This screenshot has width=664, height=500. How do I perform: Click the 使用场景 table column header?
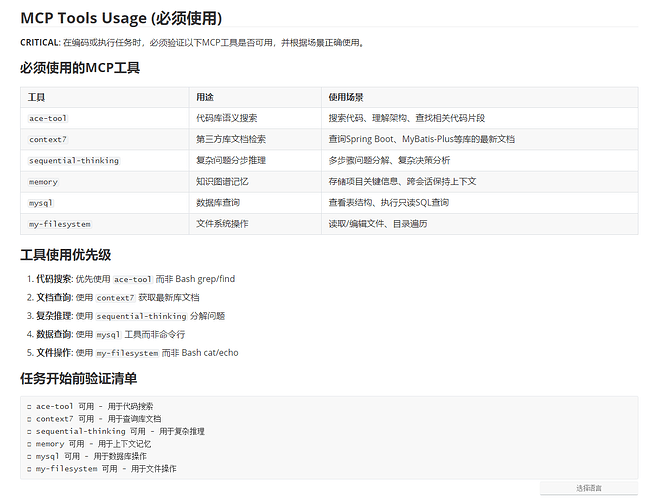tap(346, 97)
